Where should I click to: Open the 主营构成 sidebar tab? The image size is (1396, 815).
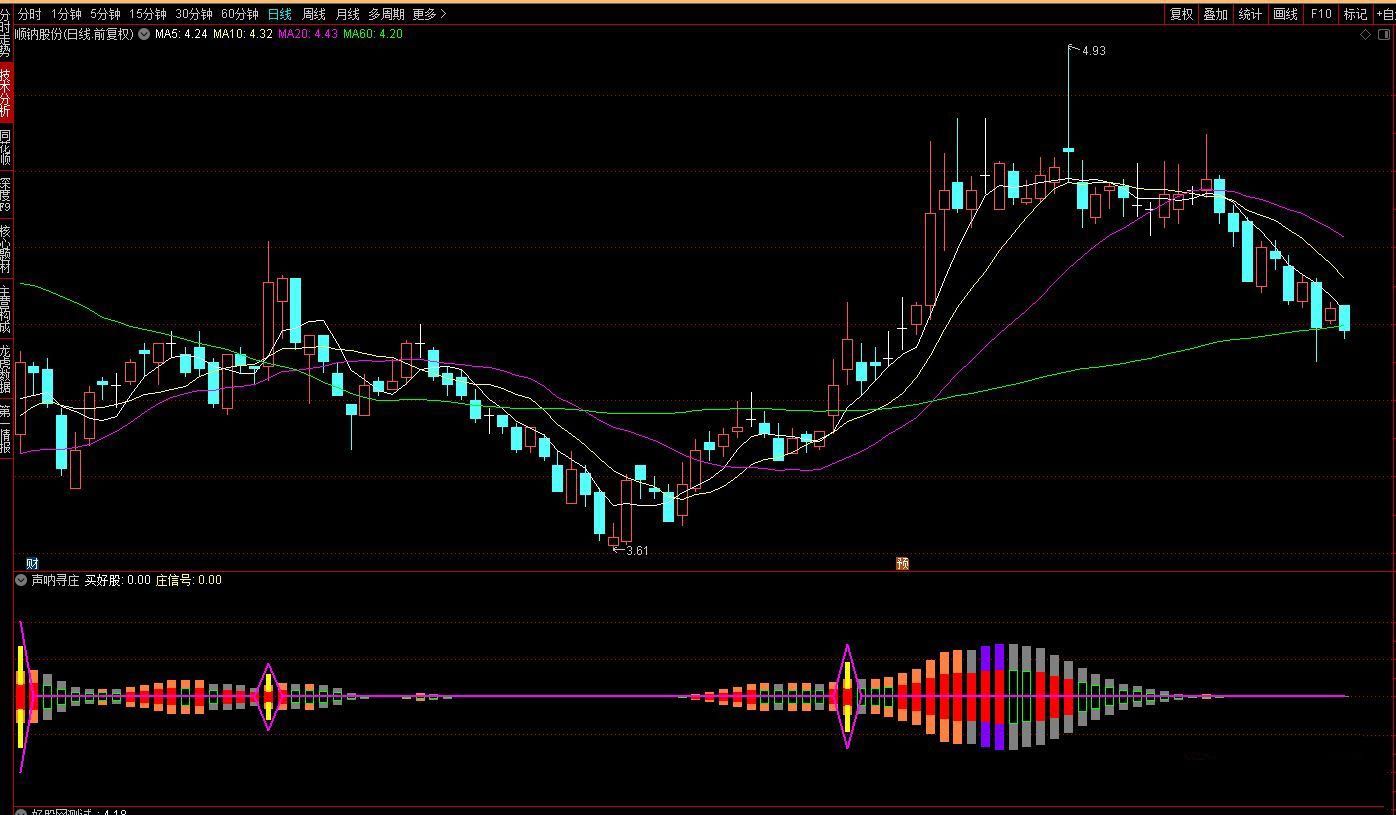[x=6, y=309]
